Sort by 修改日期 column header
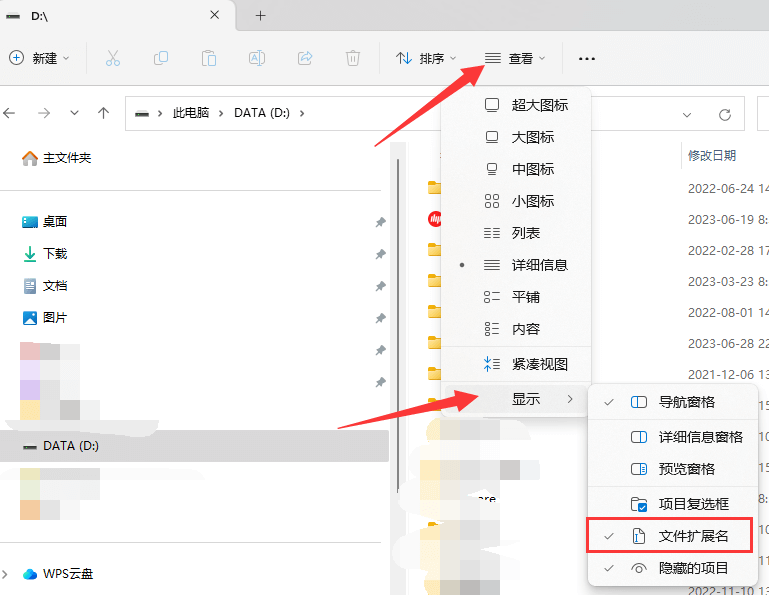Screen dimensions: 769x595 pos(712,156)
